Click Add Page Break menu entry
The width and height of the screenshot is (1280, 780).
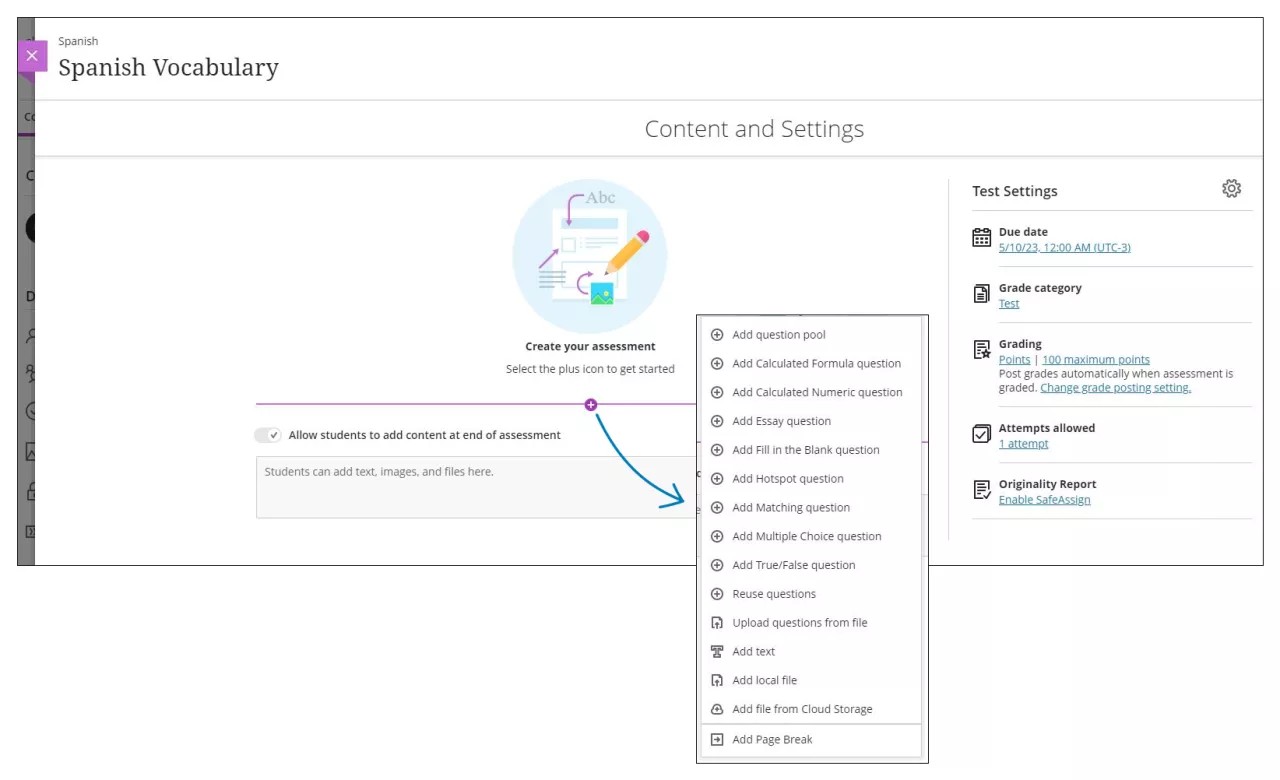click(772, 739)
